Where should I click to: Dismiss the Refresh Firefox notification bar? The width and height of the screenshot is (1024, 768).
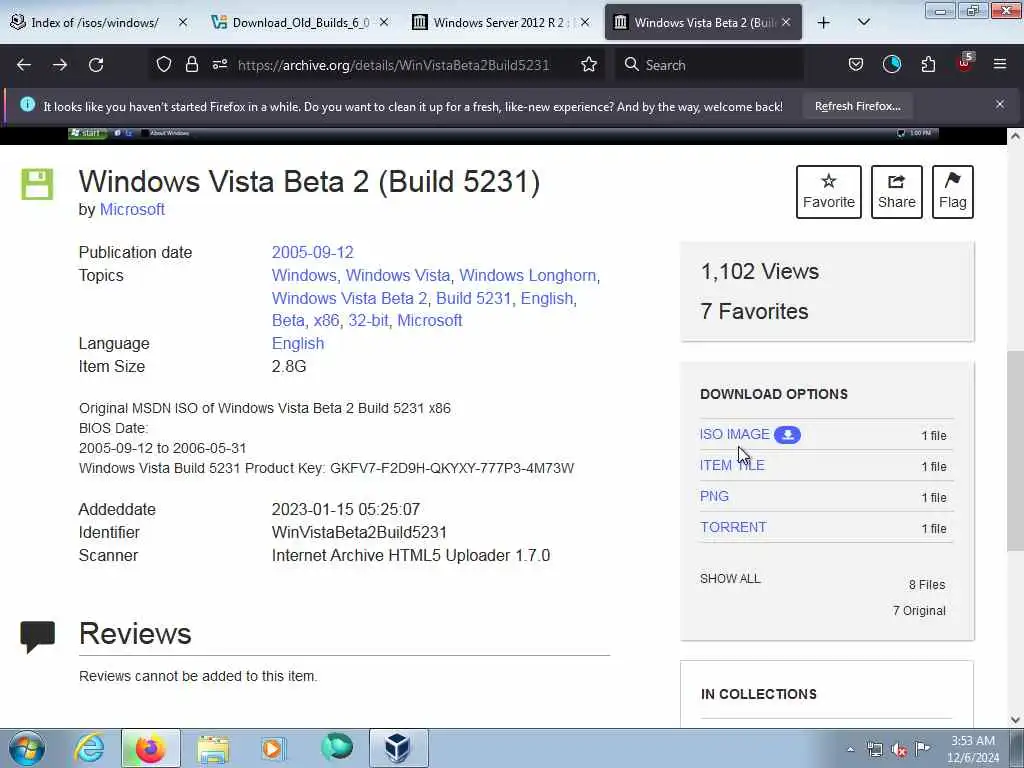(1000, 104)
